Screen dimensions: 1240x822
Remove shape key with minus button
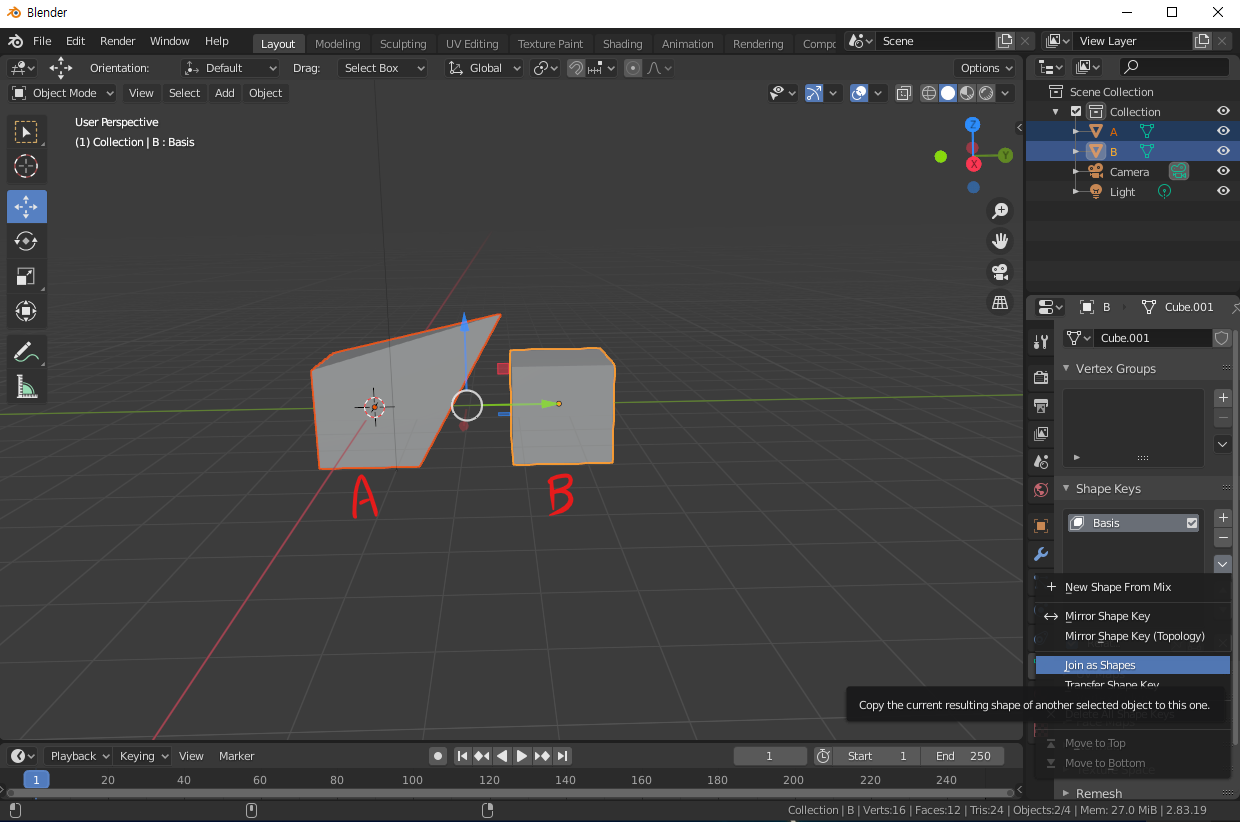point(1222,538)
